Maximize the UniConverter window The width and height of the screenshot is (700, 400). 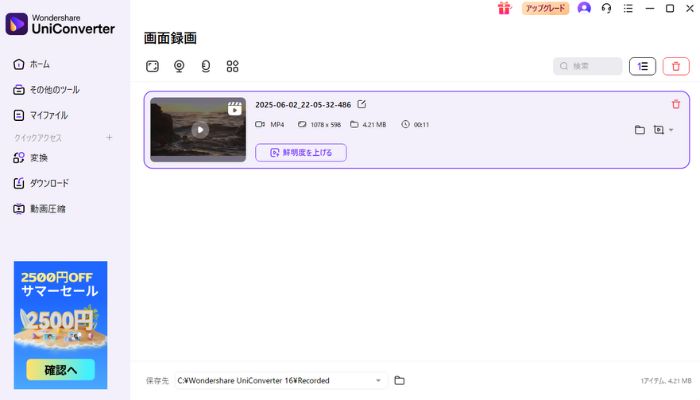click(670, 8)
